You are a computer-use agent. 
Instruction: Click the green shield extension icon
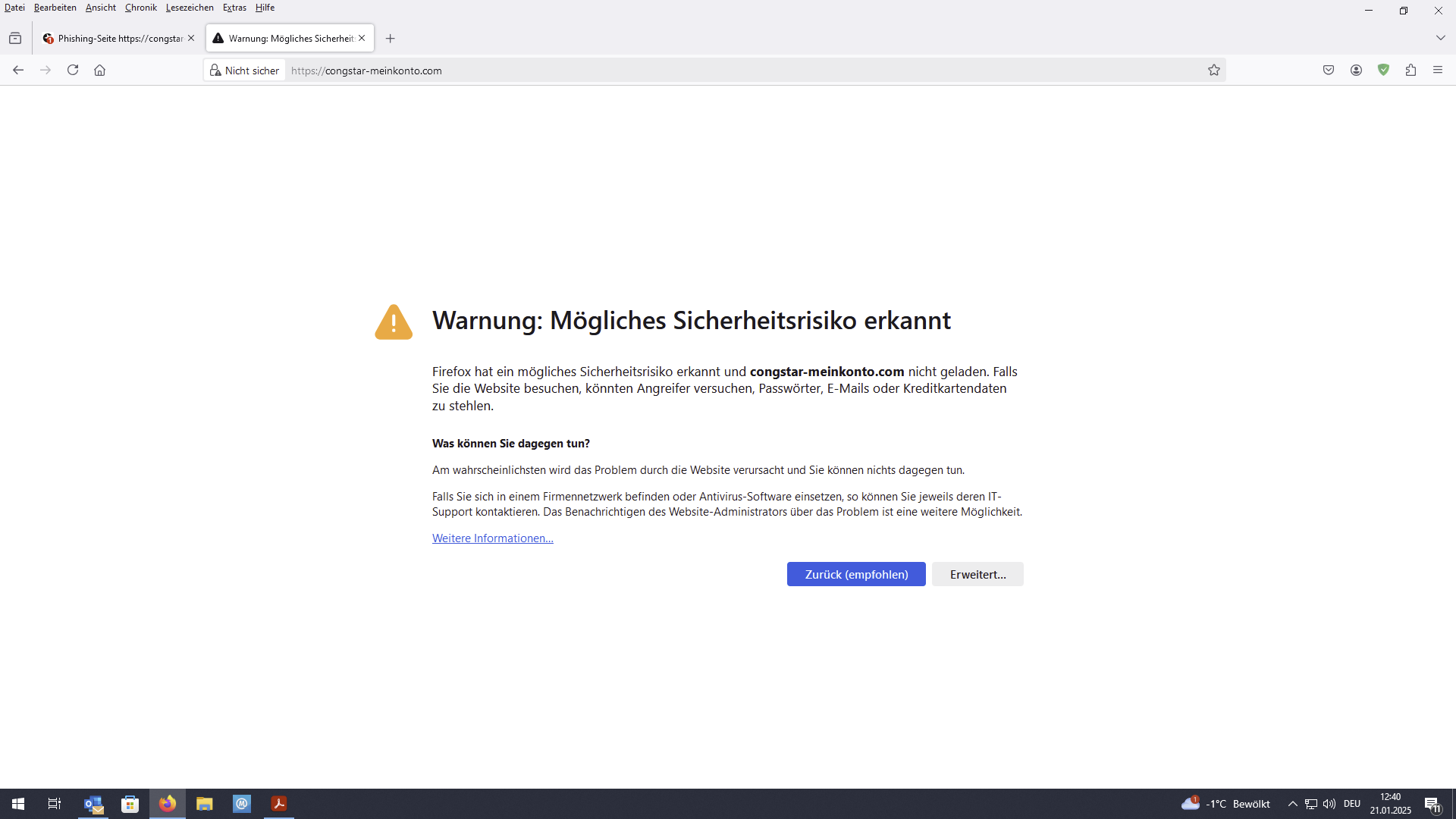tap(1383, 71)
